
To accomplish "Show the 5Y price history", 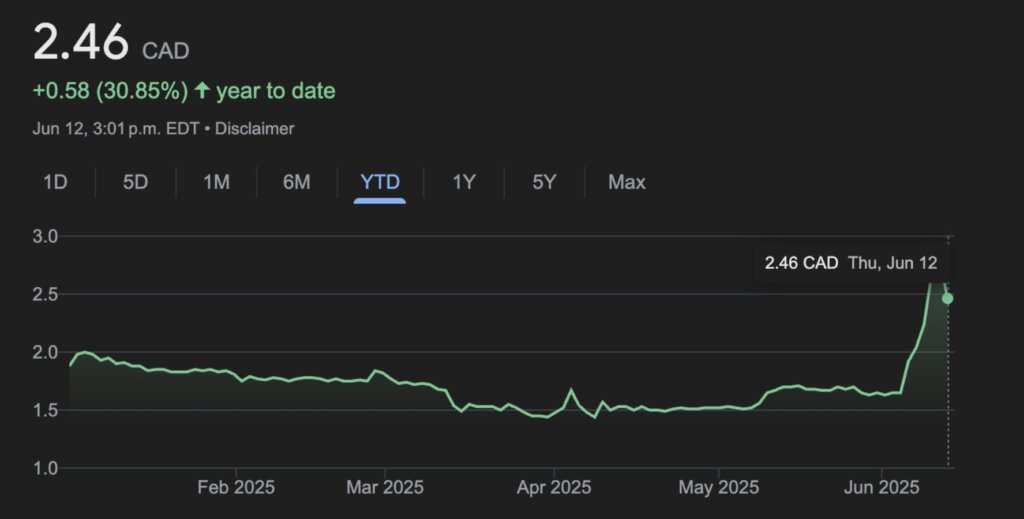I will point(544,181).
